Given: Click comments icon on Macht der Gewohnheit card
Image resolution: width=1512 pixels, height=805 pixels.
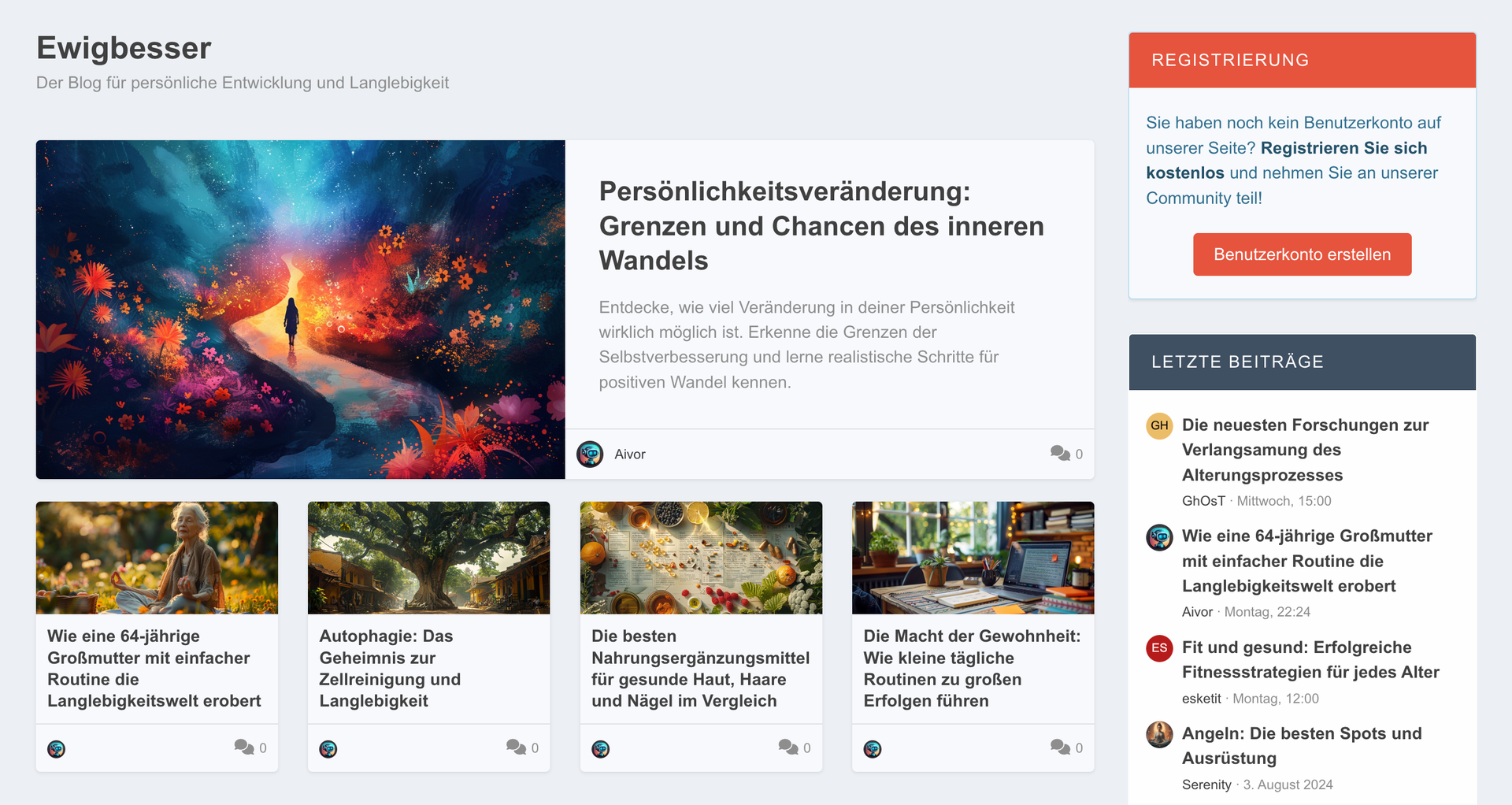Looking at the screenshot, I should pyautogui.click(x=1060, y=747).
